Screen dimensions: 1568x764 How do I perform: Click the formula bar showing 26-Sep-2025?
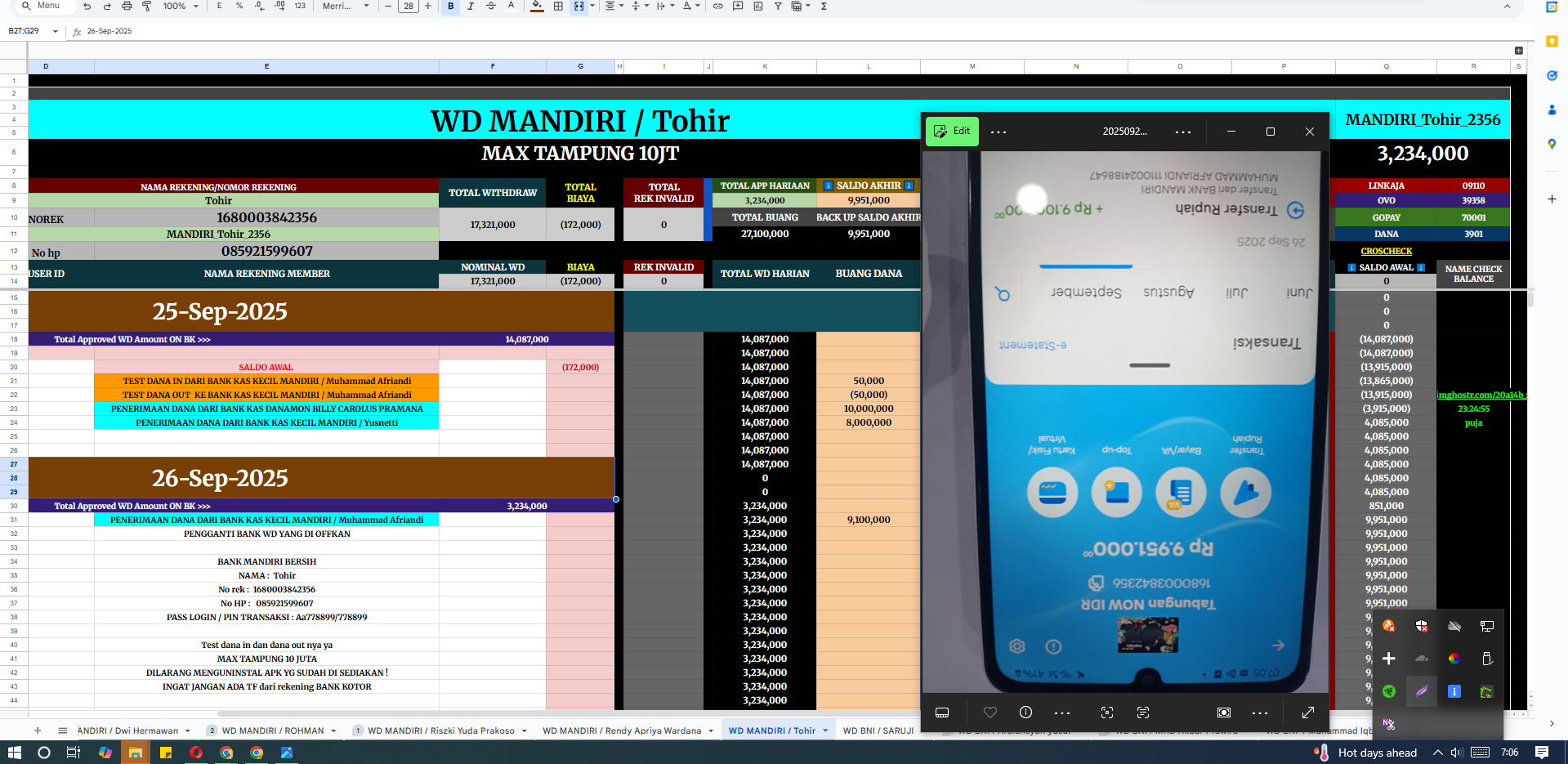(x=109, y=31)
